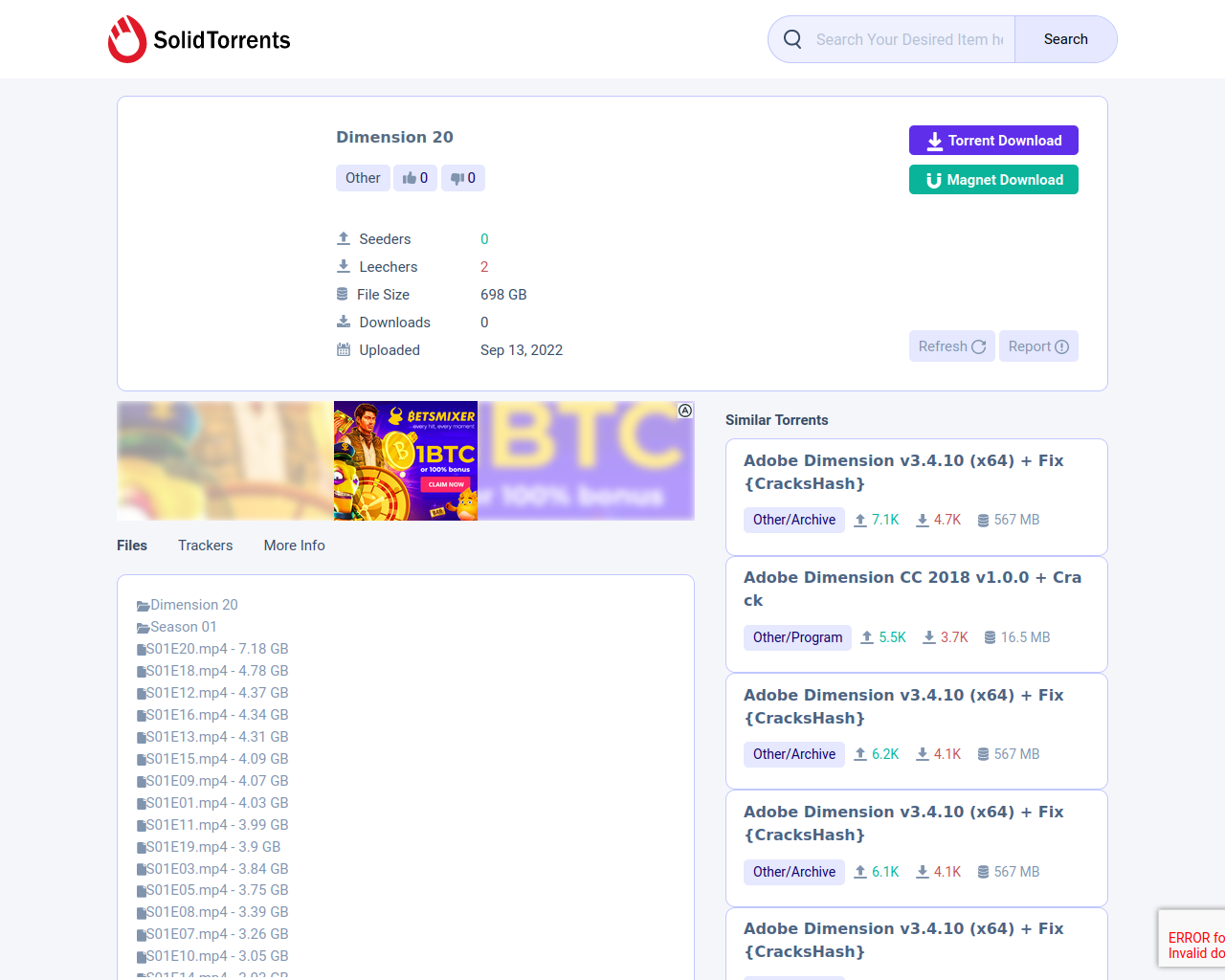
Task: Click the 6.2K seeders count
Action: click(x=885, y=754)
